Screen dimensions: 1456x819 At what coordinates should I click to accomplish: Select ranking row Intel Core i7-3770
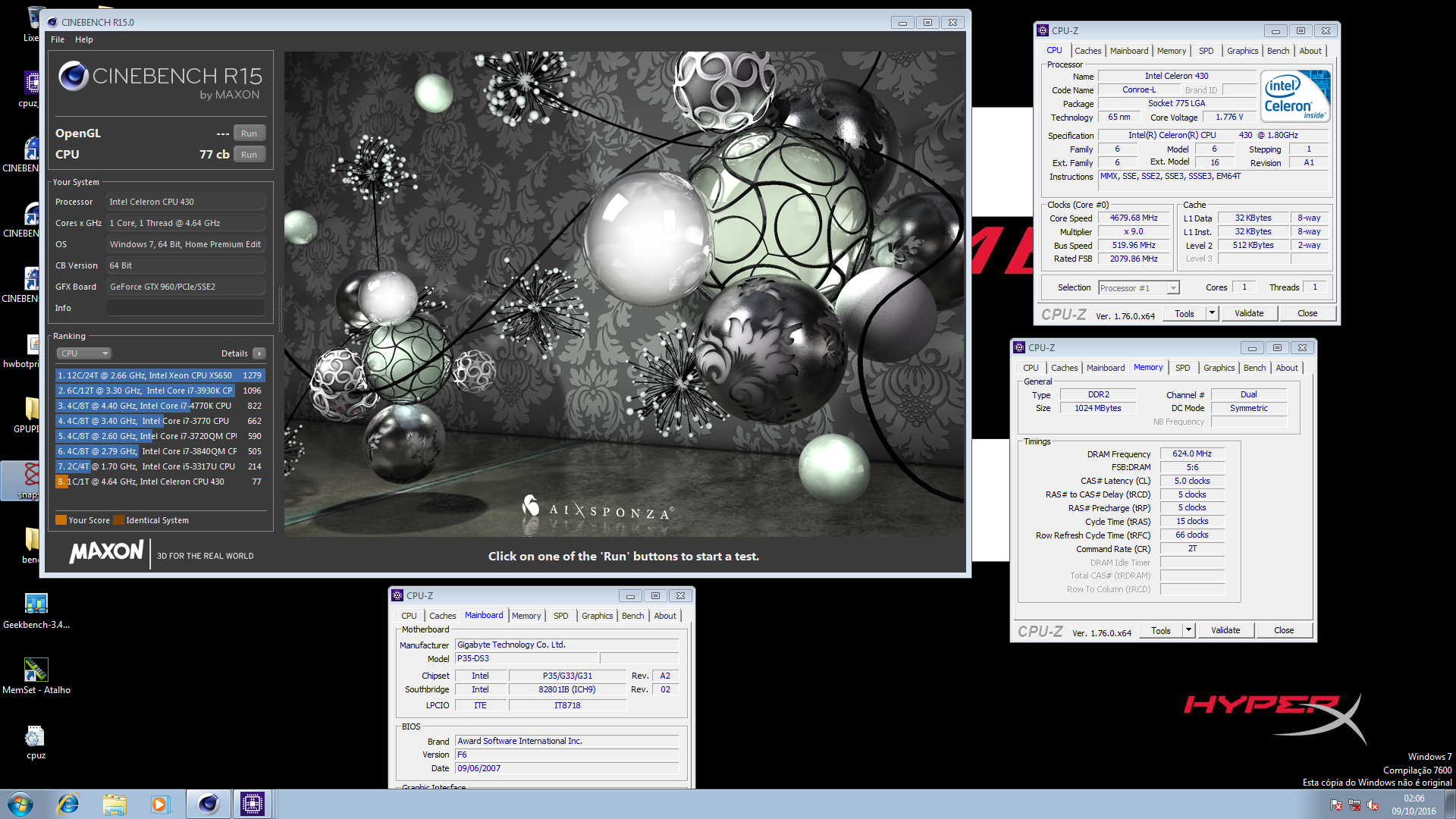click(x=160, y=421)
